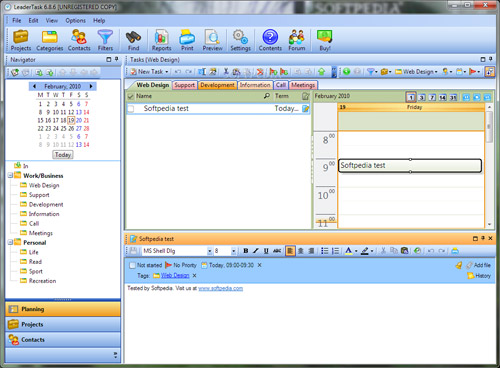This screenshot has width=500, height=368.
Task: Toggle the check-all box beside Name header
Action: [x=131, y=96]
